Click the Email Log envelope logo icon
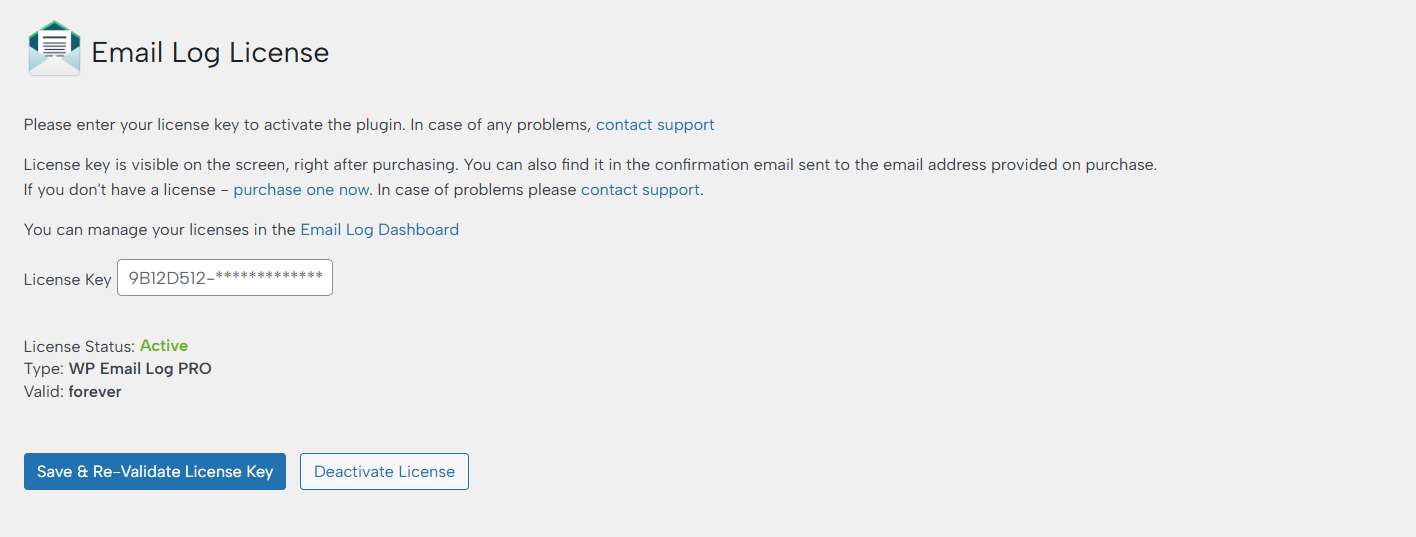The image size is (1416, 537). click(54, 49)
